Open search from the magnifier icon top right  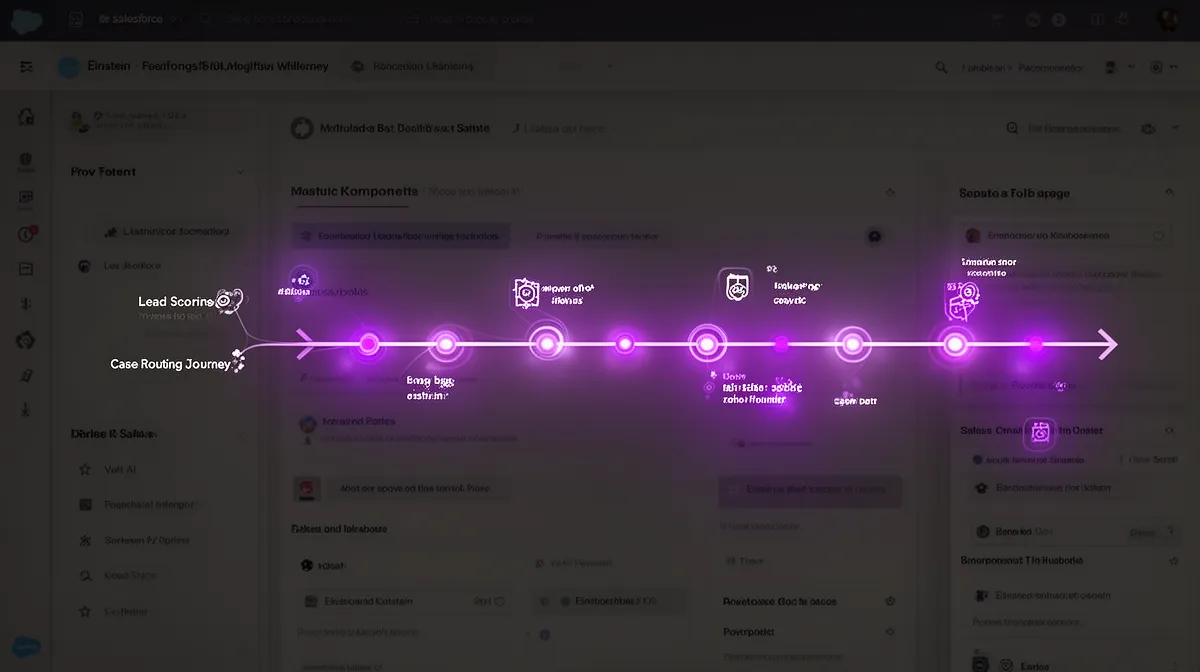pyautogui.click(x=940, y=67)
